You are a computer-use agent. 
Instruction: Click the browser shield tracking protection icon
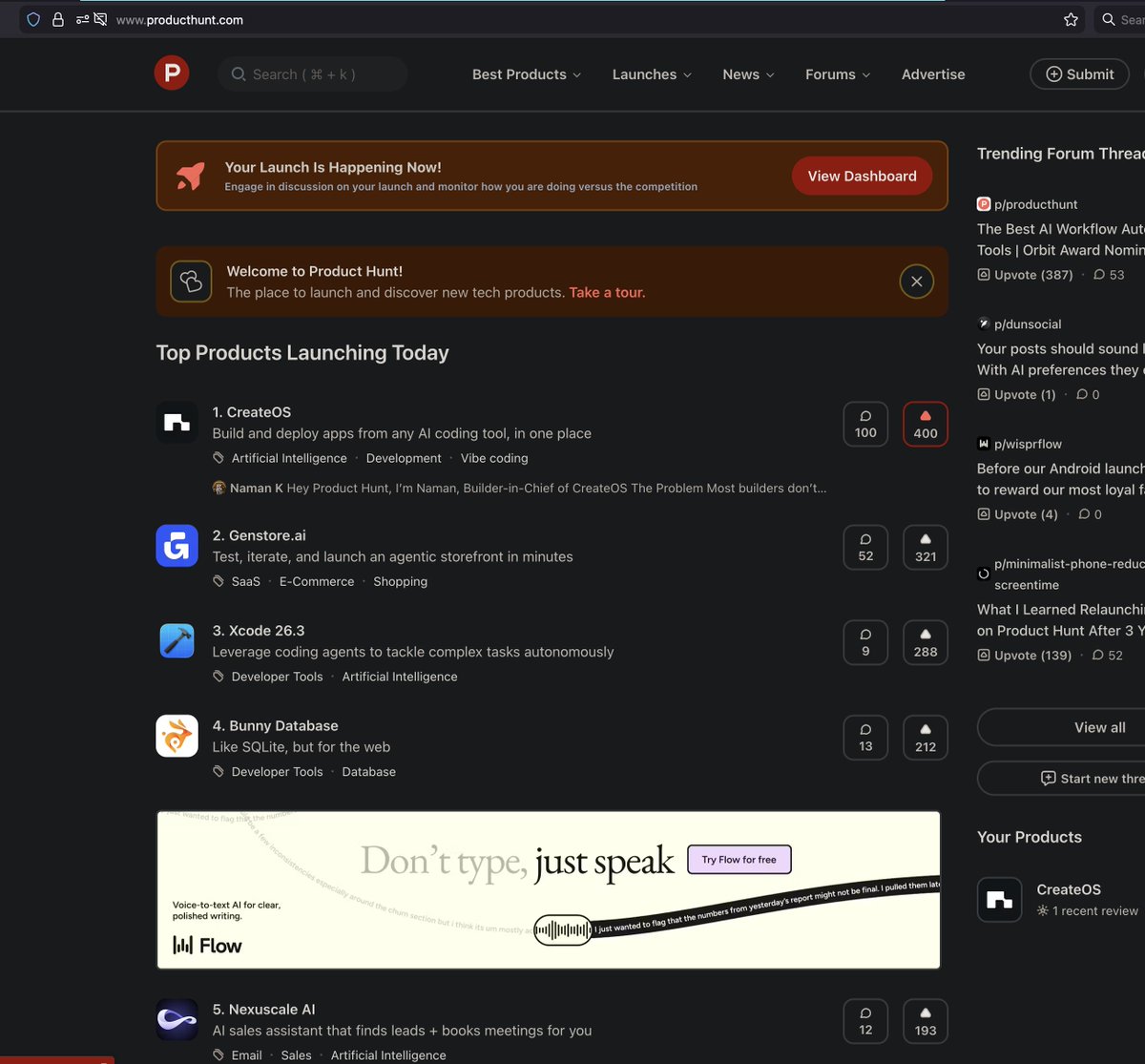point(33,19)
